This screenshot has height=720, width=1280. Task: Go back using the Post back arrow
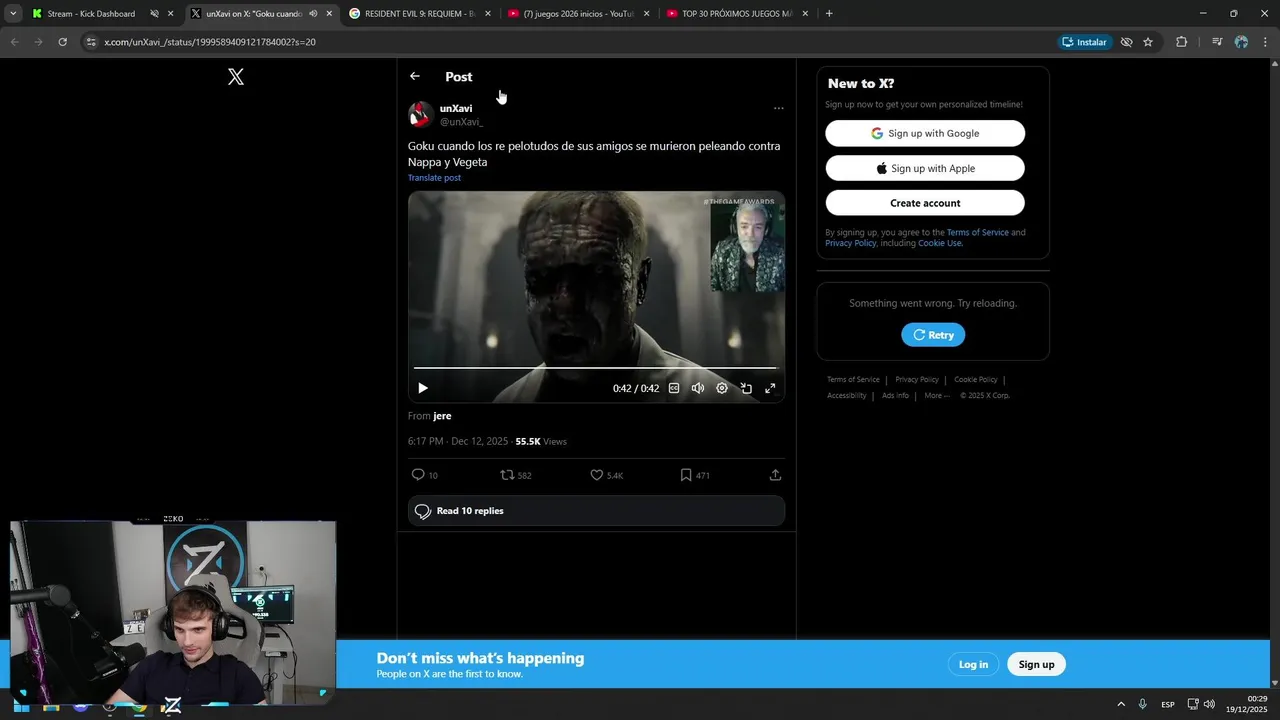coord(415,76)
